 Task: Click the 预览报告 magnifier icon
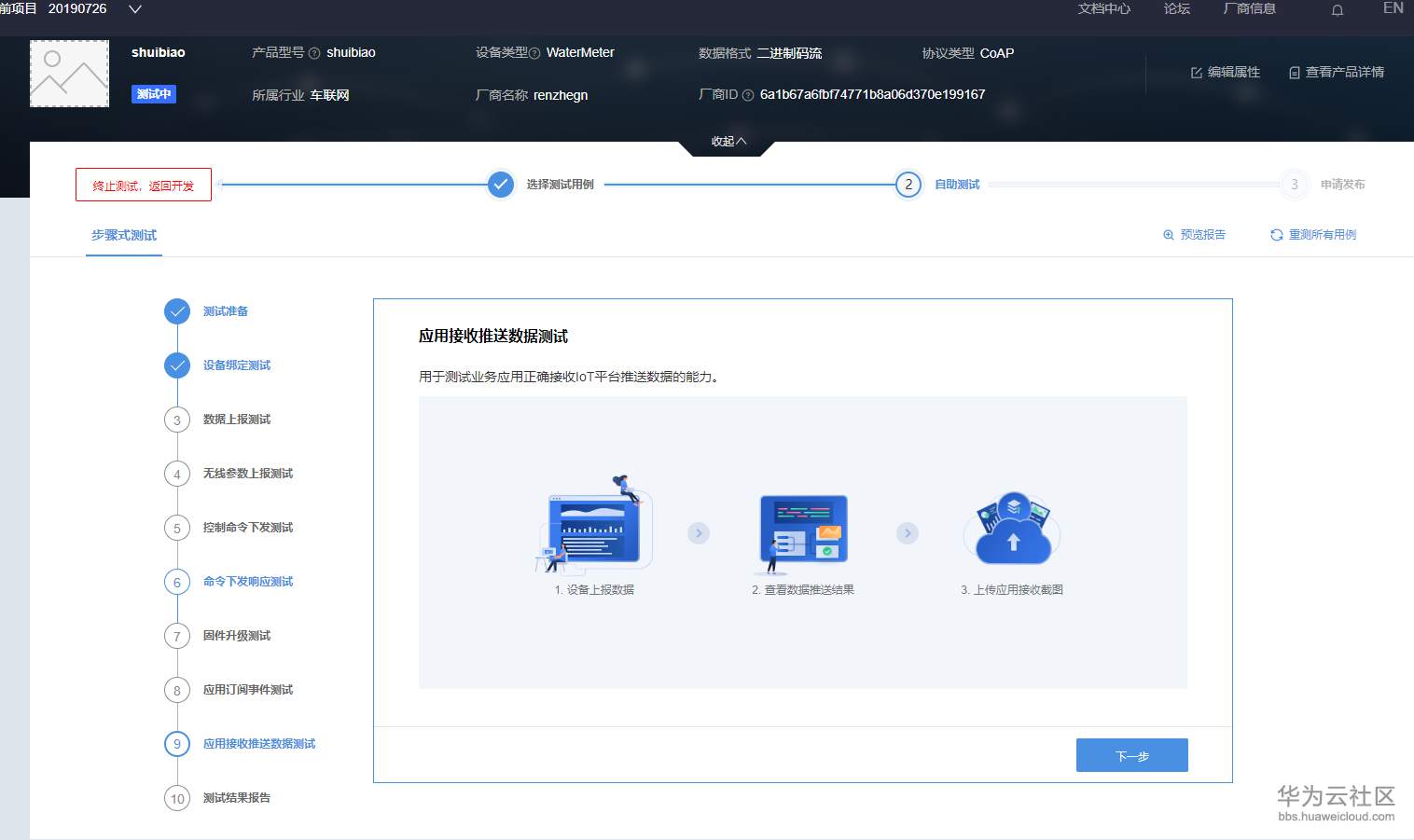point(1169,235)
